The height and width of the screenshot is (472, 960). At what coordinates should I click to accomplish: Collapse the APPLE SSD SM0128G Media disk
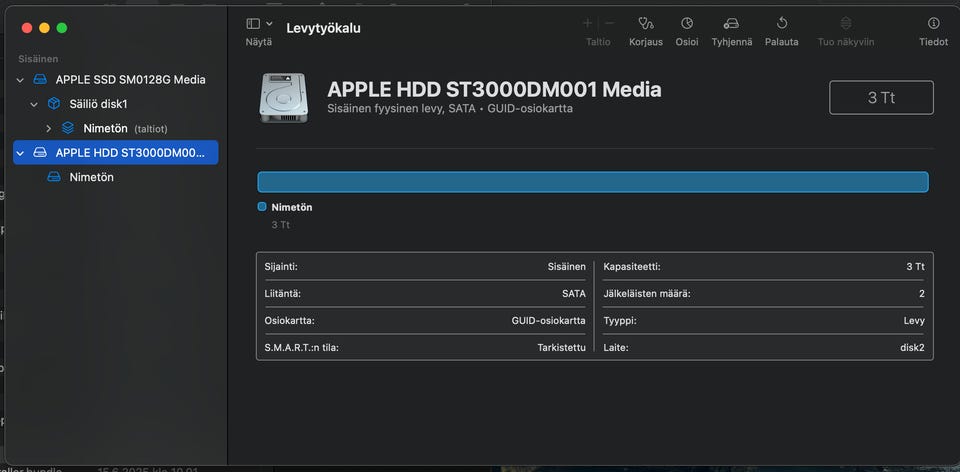click(x=20, y=80)
